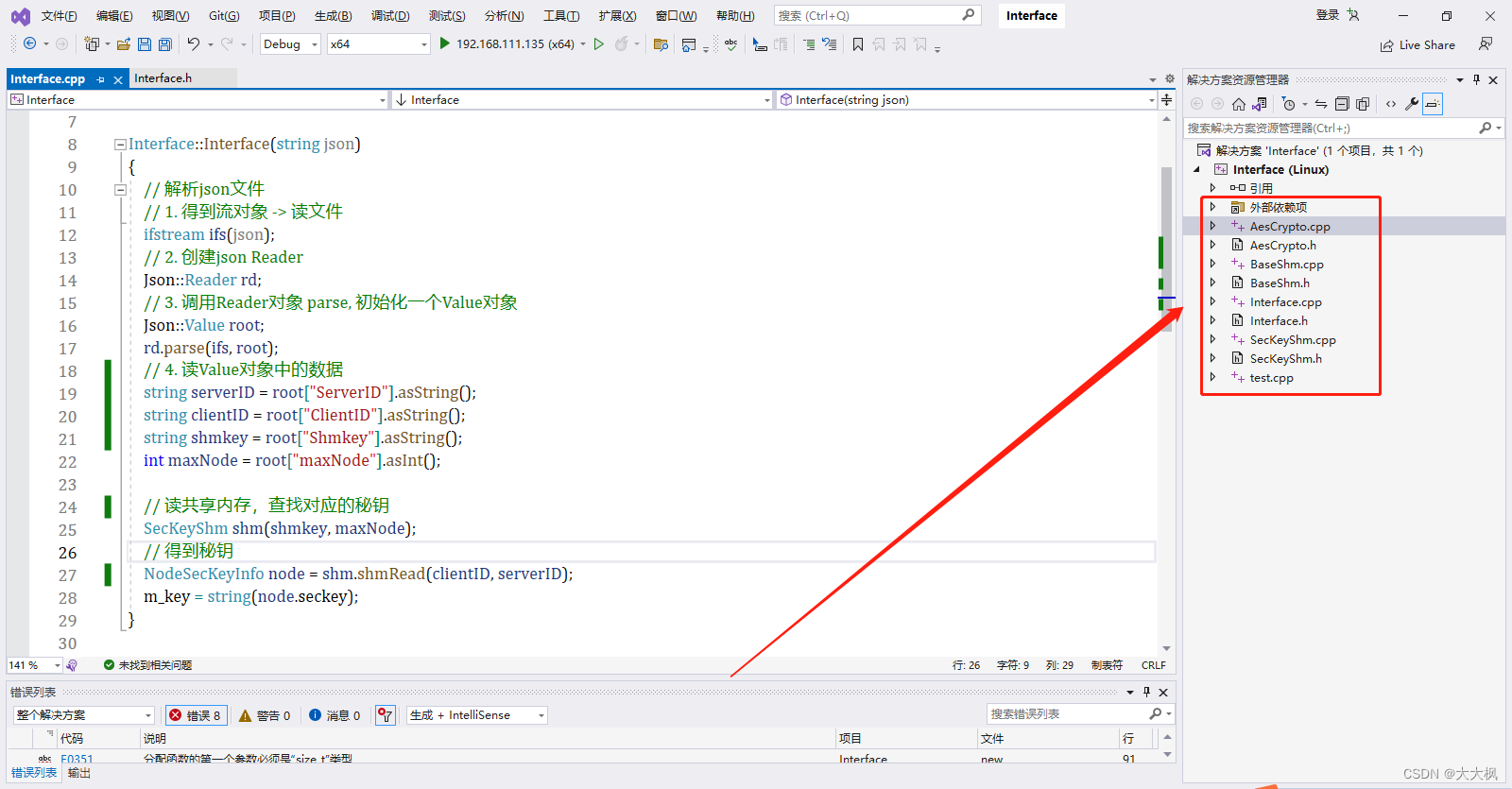Screen dimensions: 1512x789
Task: Click the Home icon in Solution Explorer
Action: 1238,104
